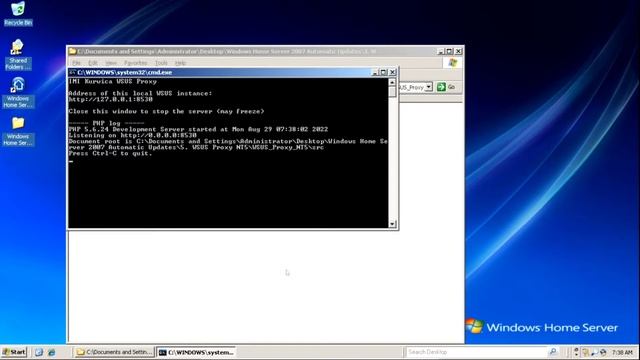The width and height of the screenshot is (640, 360).
Task: Close the Explorer window
Action: [458, 51]
